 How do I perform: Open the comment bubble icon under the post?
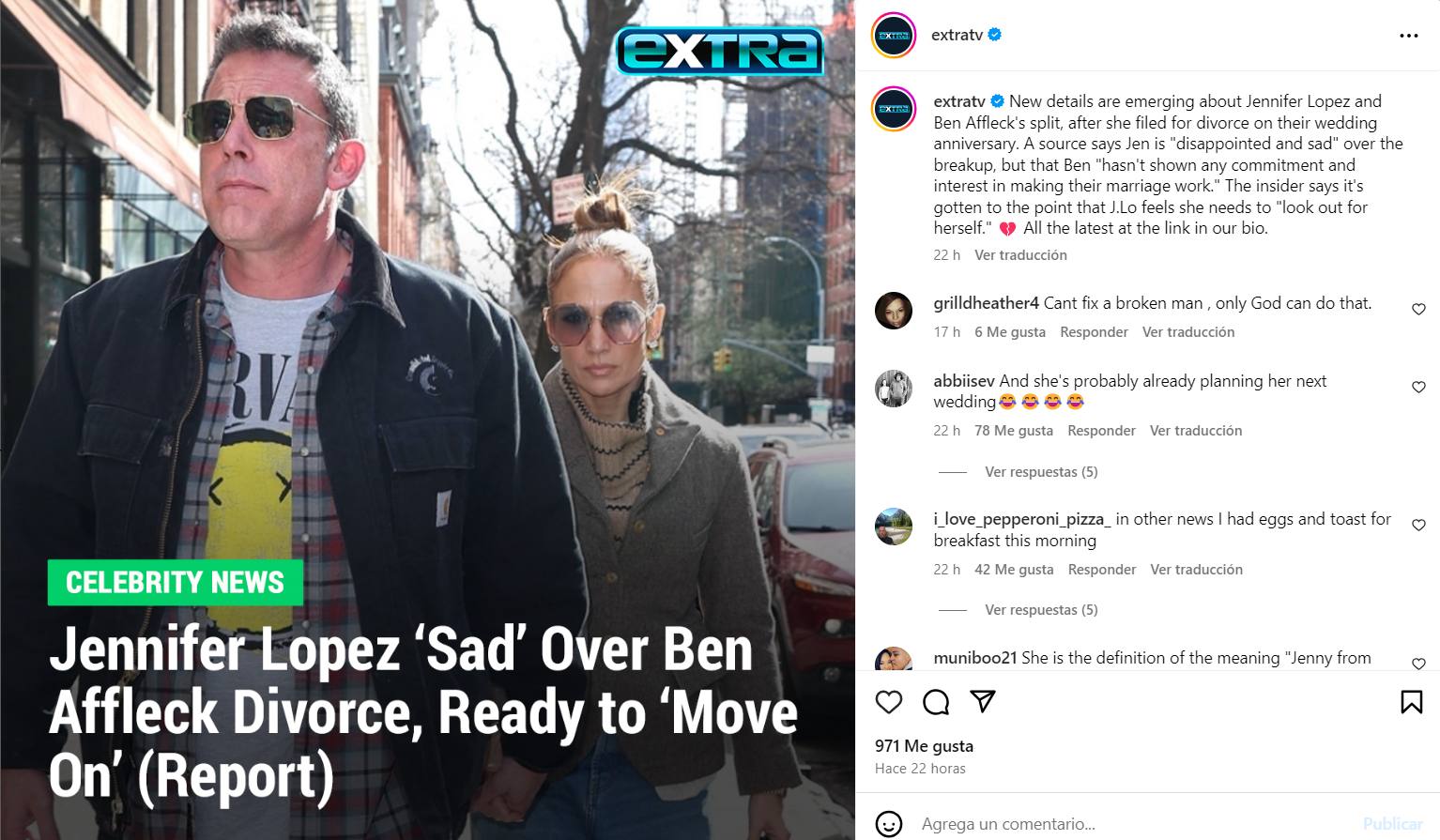[936, 702]
